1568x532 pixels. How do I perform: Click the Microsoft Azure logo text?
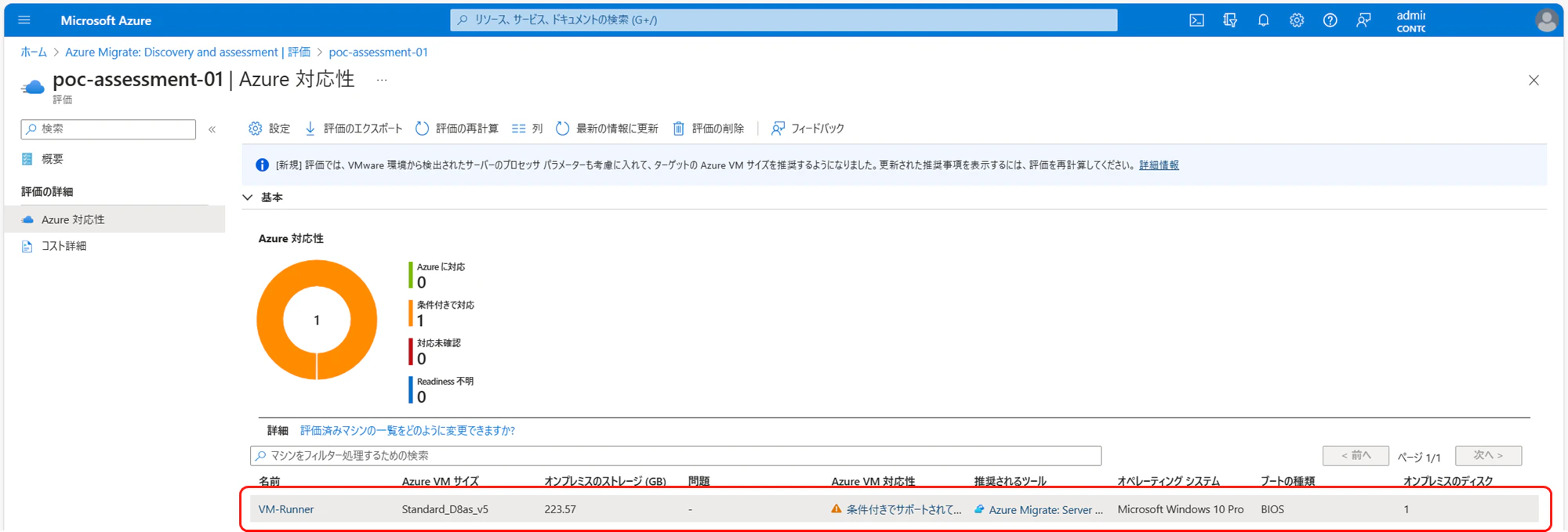point(106,20)
